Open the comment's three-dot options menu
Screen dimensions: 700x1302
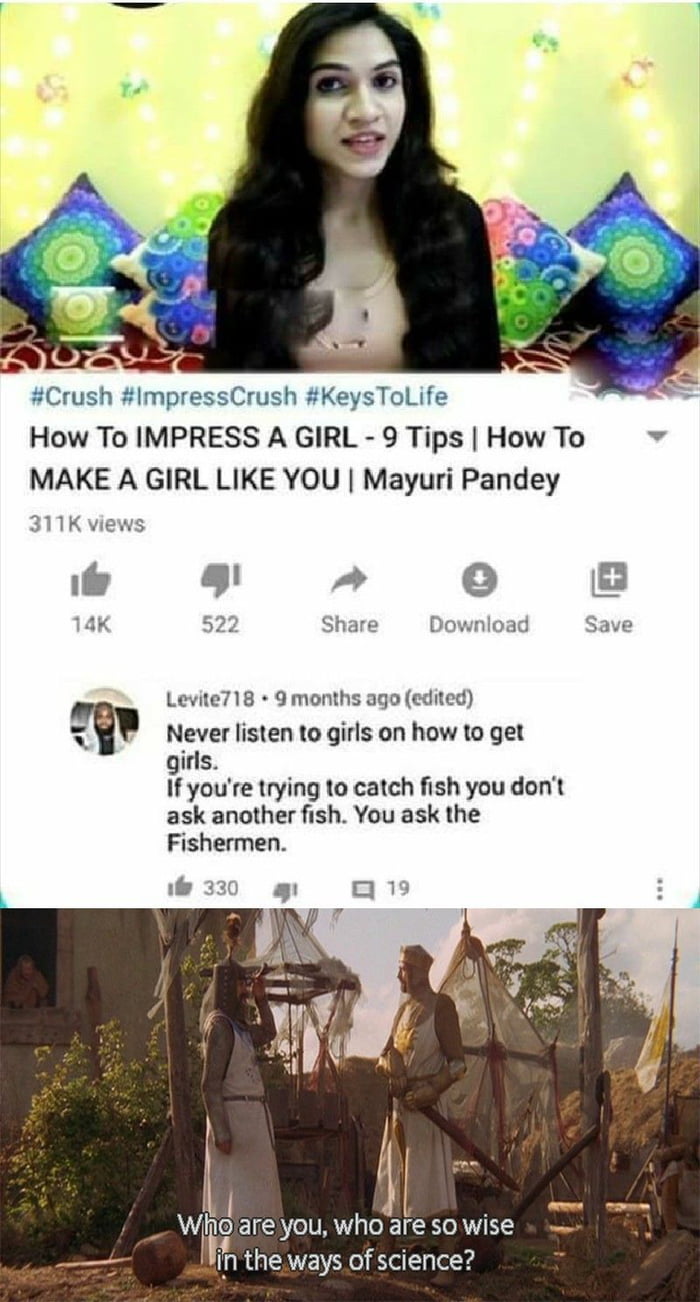[659, 888]
